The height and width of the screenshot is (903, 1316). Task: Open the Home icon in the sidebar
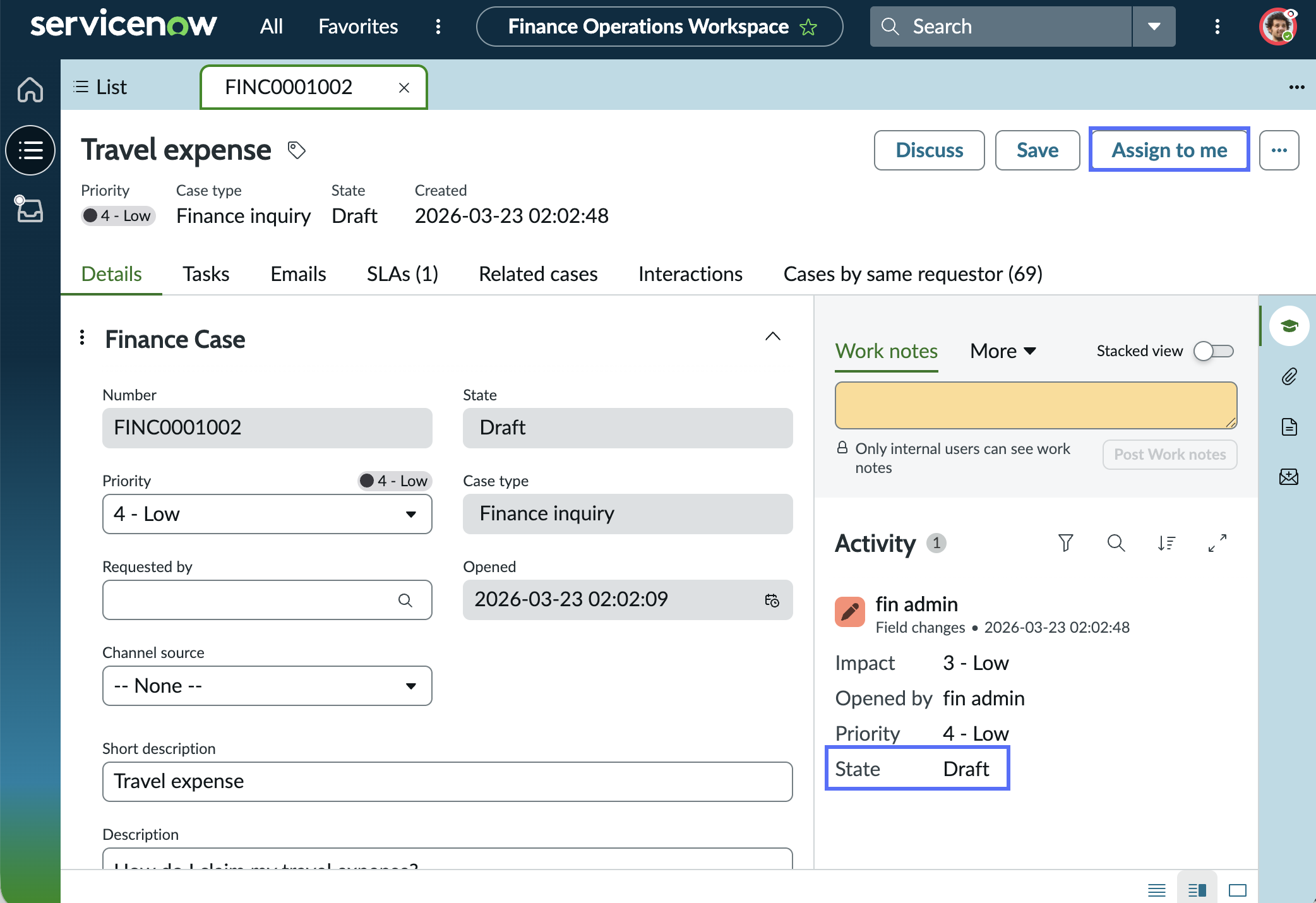point(30,89)
